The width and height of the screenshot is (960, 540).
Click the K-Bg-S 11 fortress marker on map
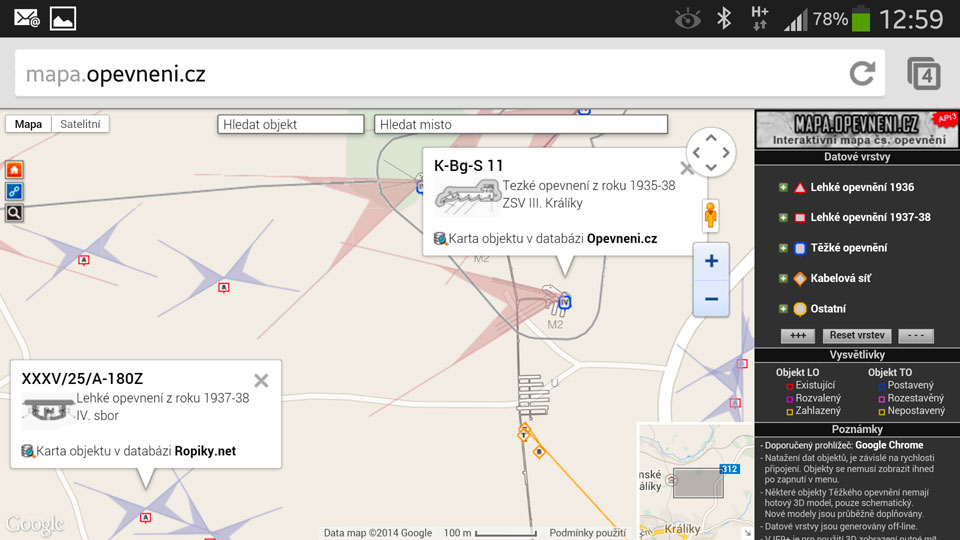coord(564,300)
